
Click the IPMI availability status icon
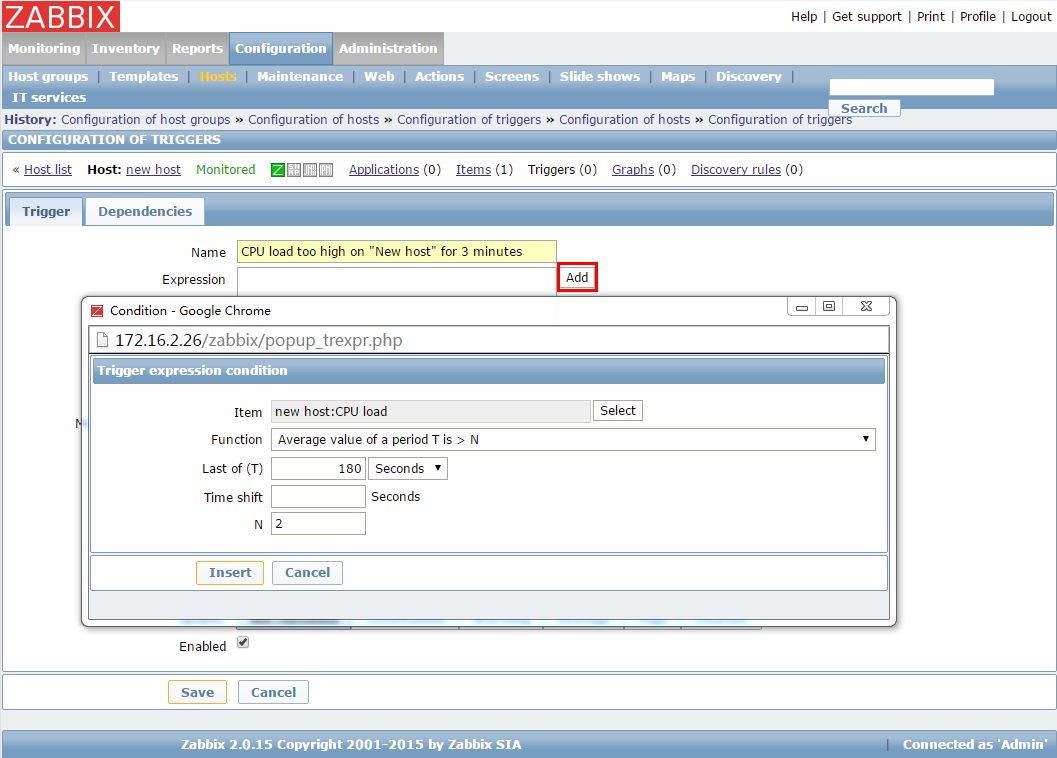(x=326, y=170)
